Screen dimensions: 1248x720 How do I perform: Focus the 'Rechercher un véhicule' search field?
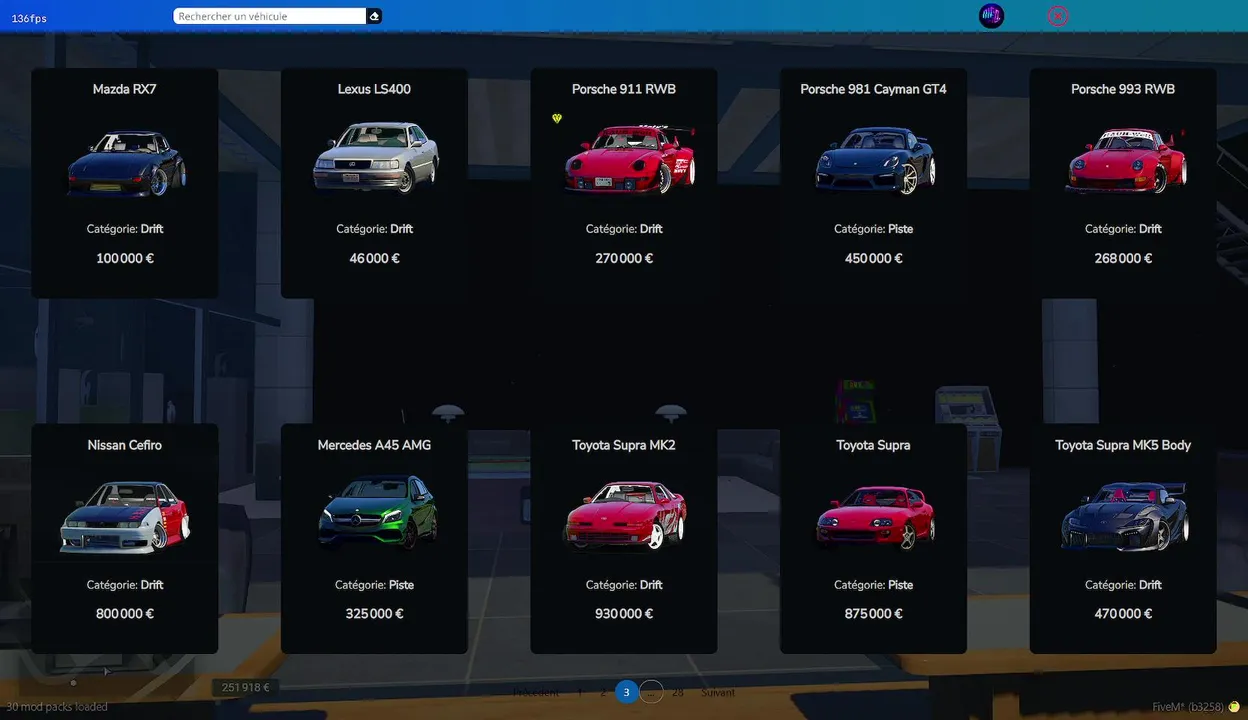point(270,16)
